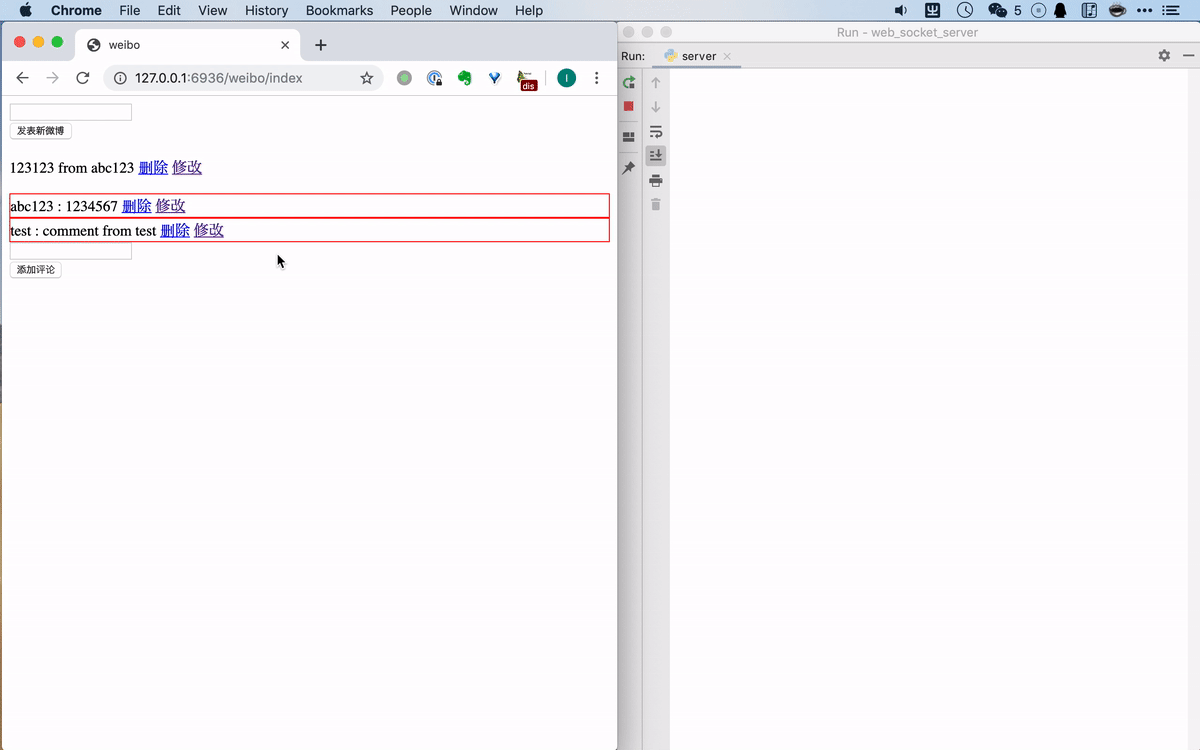
Task: Click the extension with dis badge
Action: [x=526, y=80]
